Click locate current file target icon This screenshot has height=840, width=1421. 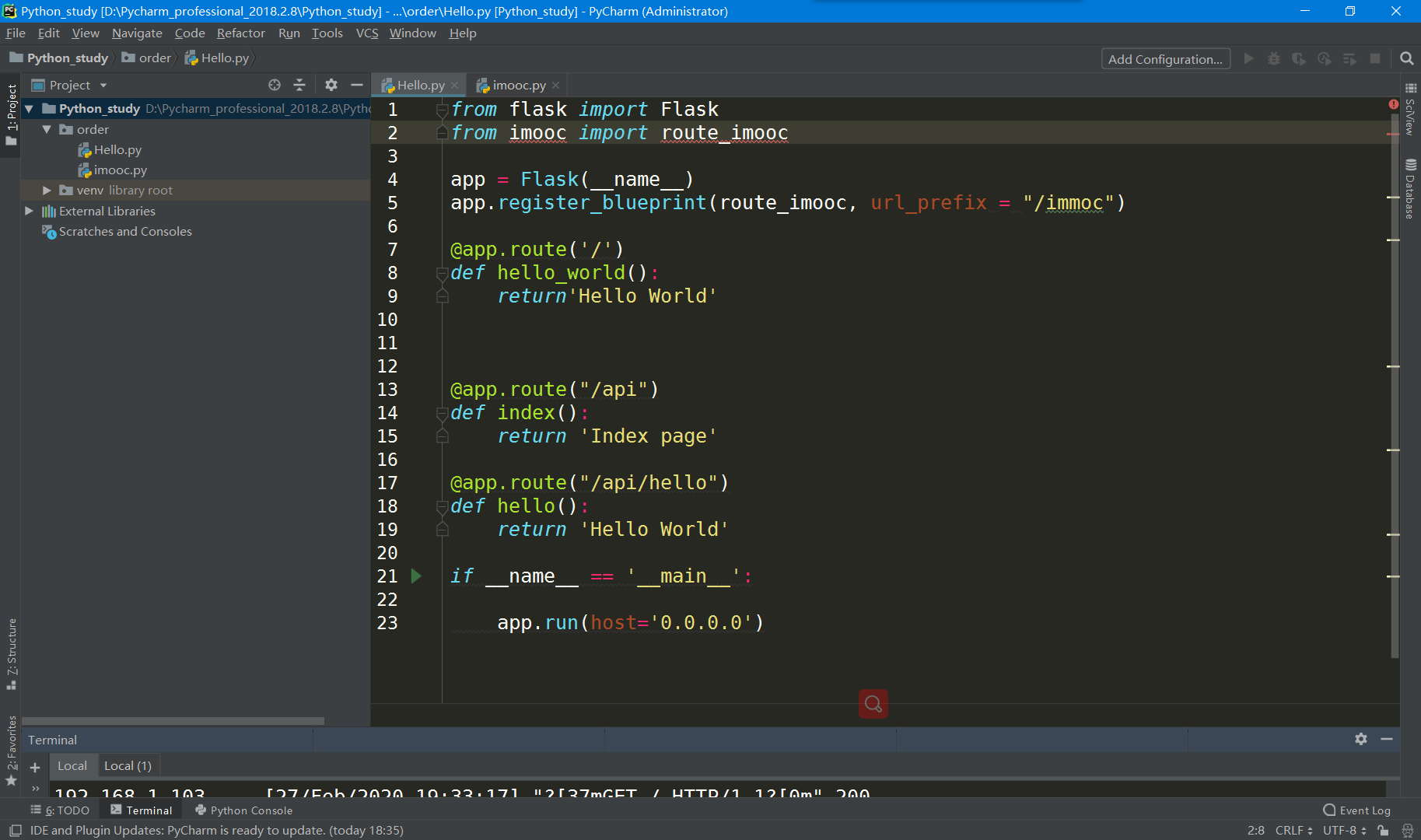[x=275, y=85]
